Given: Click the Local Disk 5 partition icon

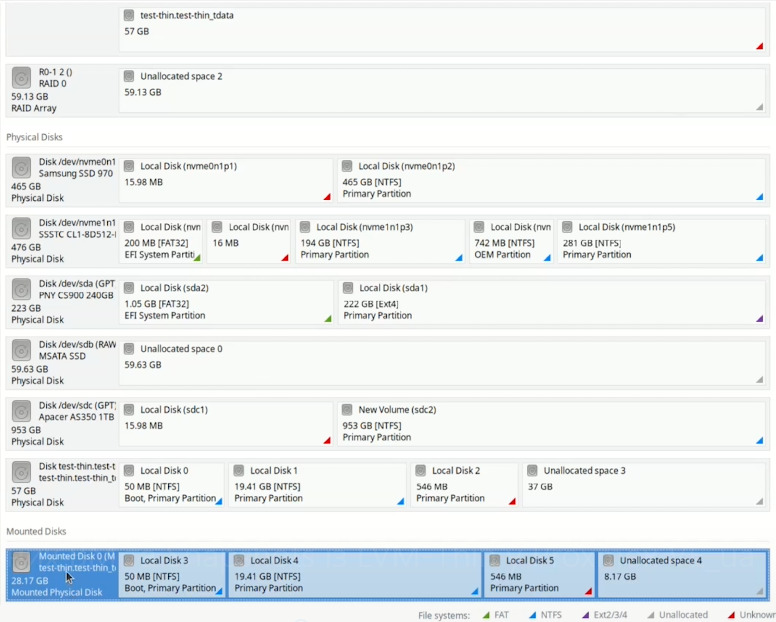Looking at the screenshot, I should (x=494, y=561).
